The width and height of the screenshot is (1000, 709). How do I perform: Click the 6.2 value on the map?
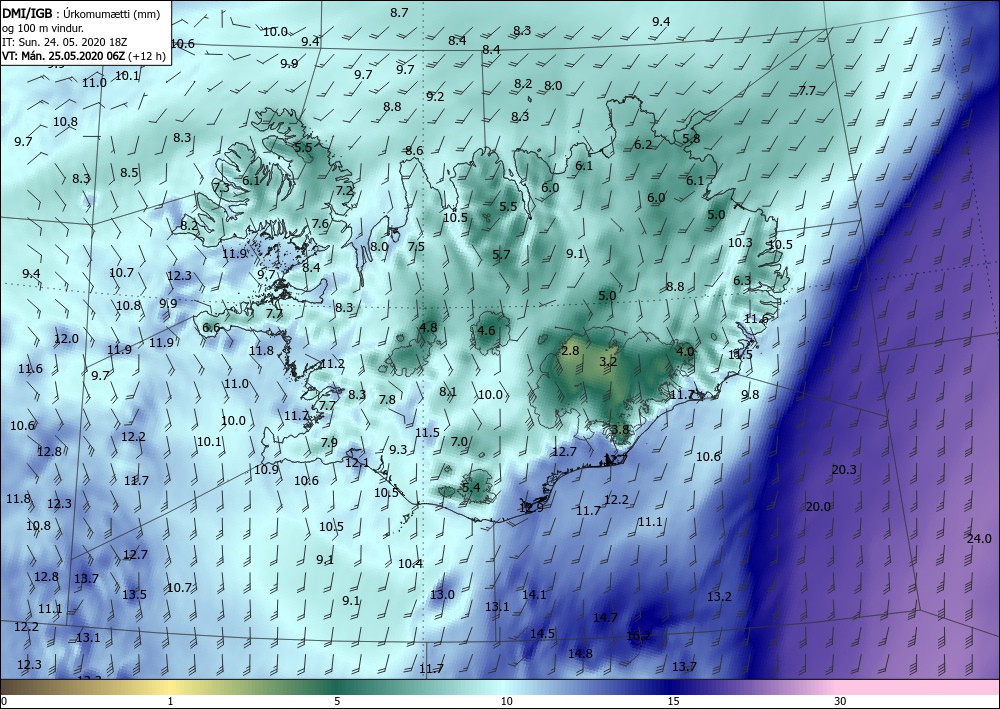pos(643,145)
